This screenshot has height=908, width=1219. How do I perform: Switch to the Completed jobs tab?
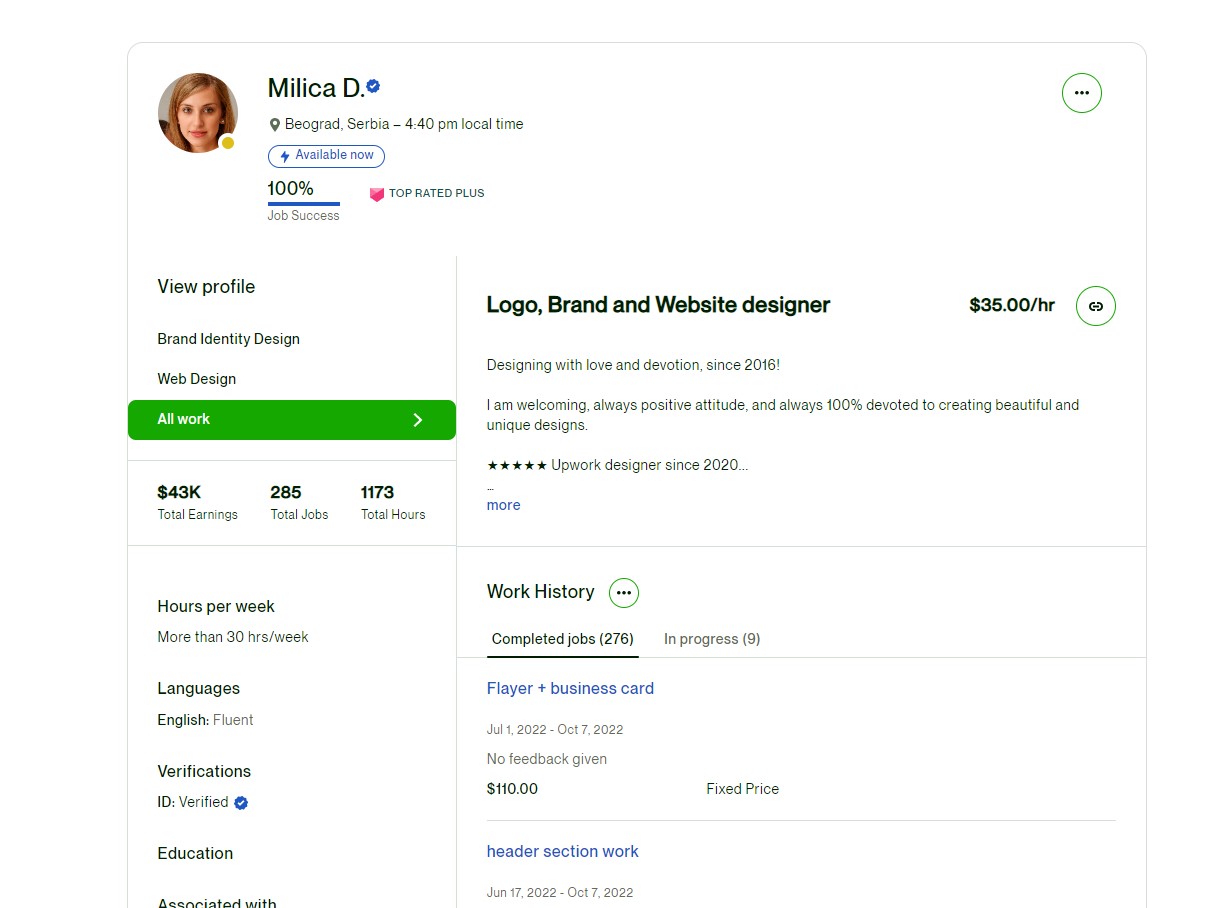tap(562, 639)
